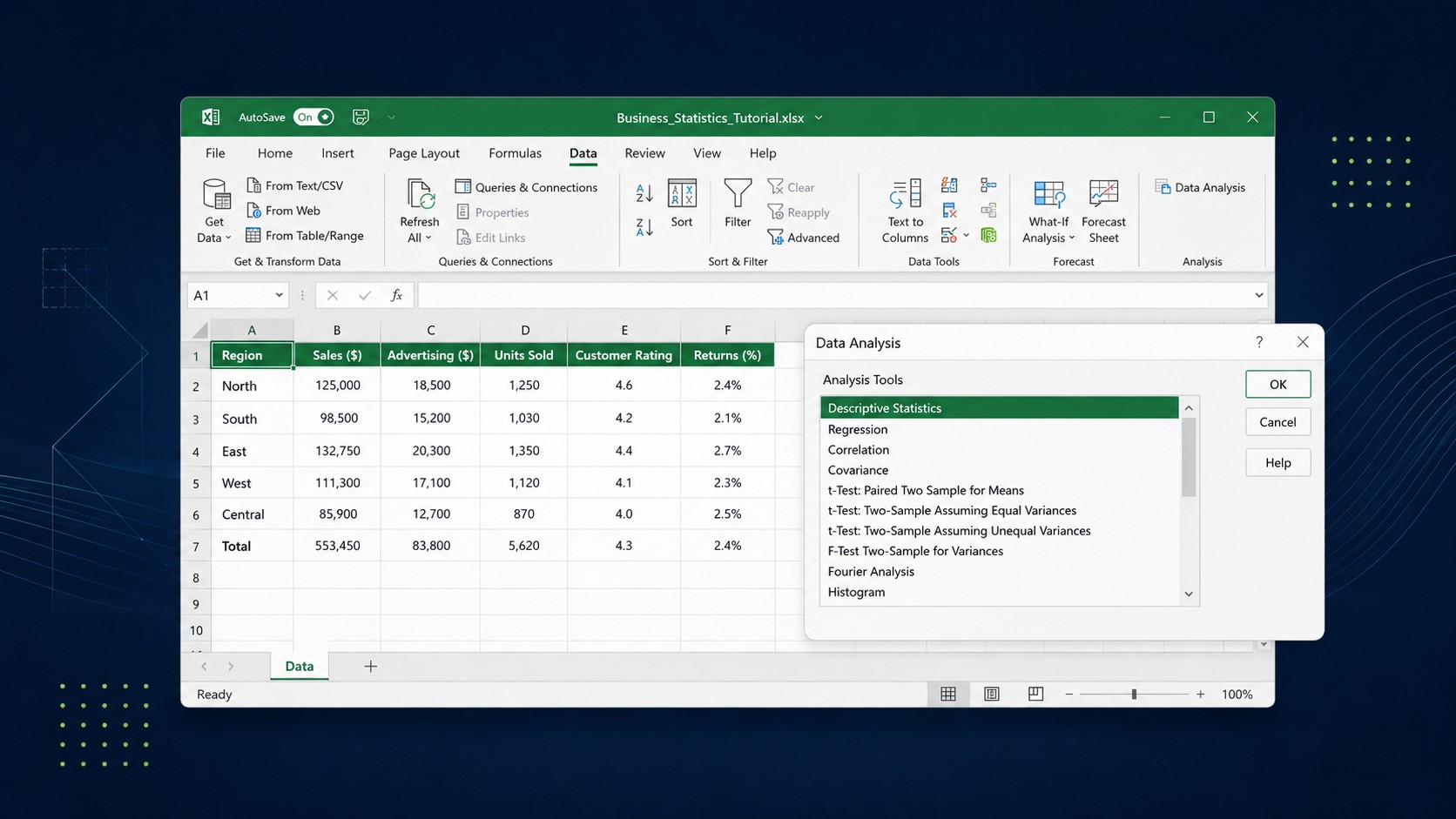
Task: Select column C header
Action: point(431,330)
